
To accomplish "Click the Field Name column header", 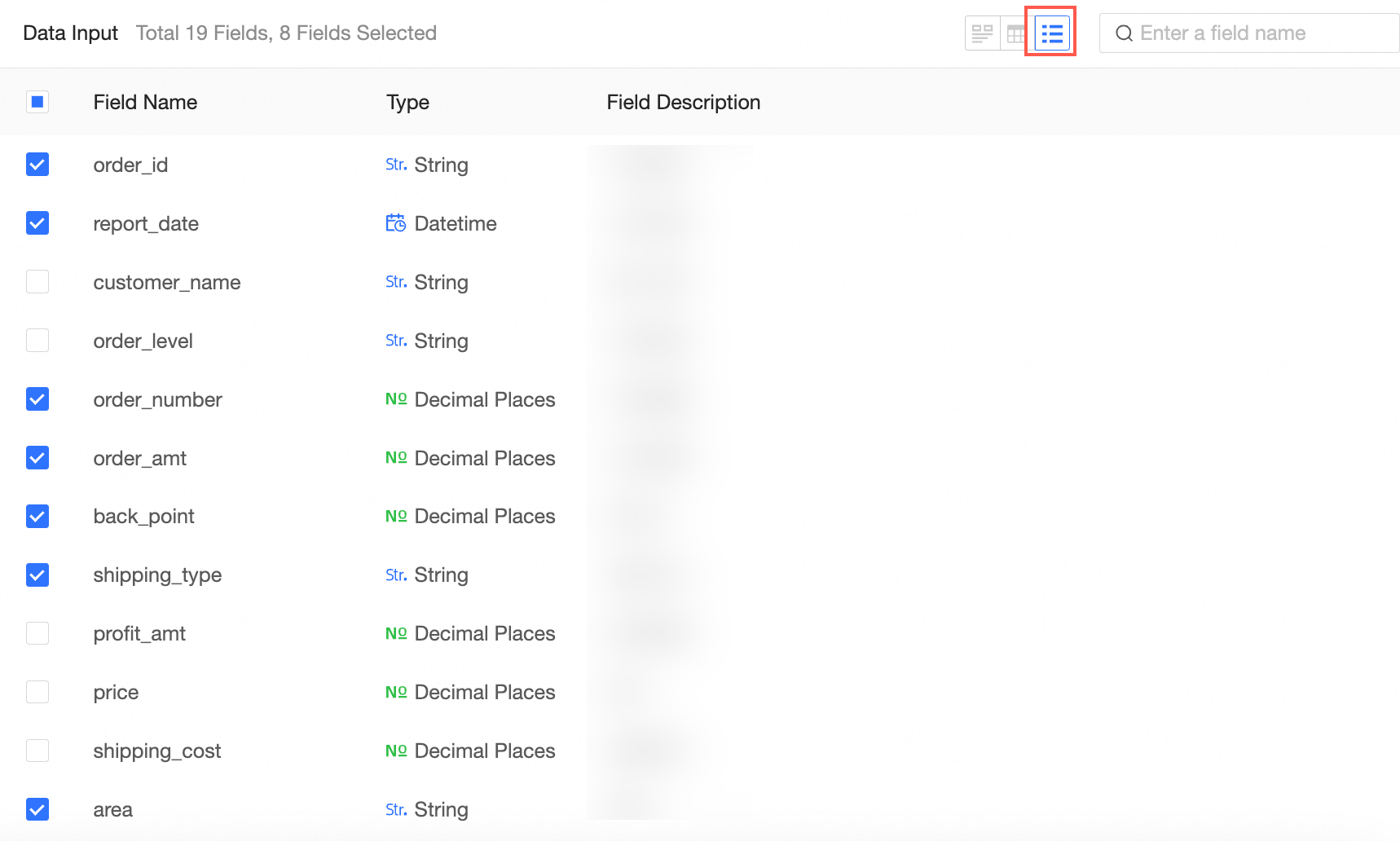I will click(x=145, y=102).
